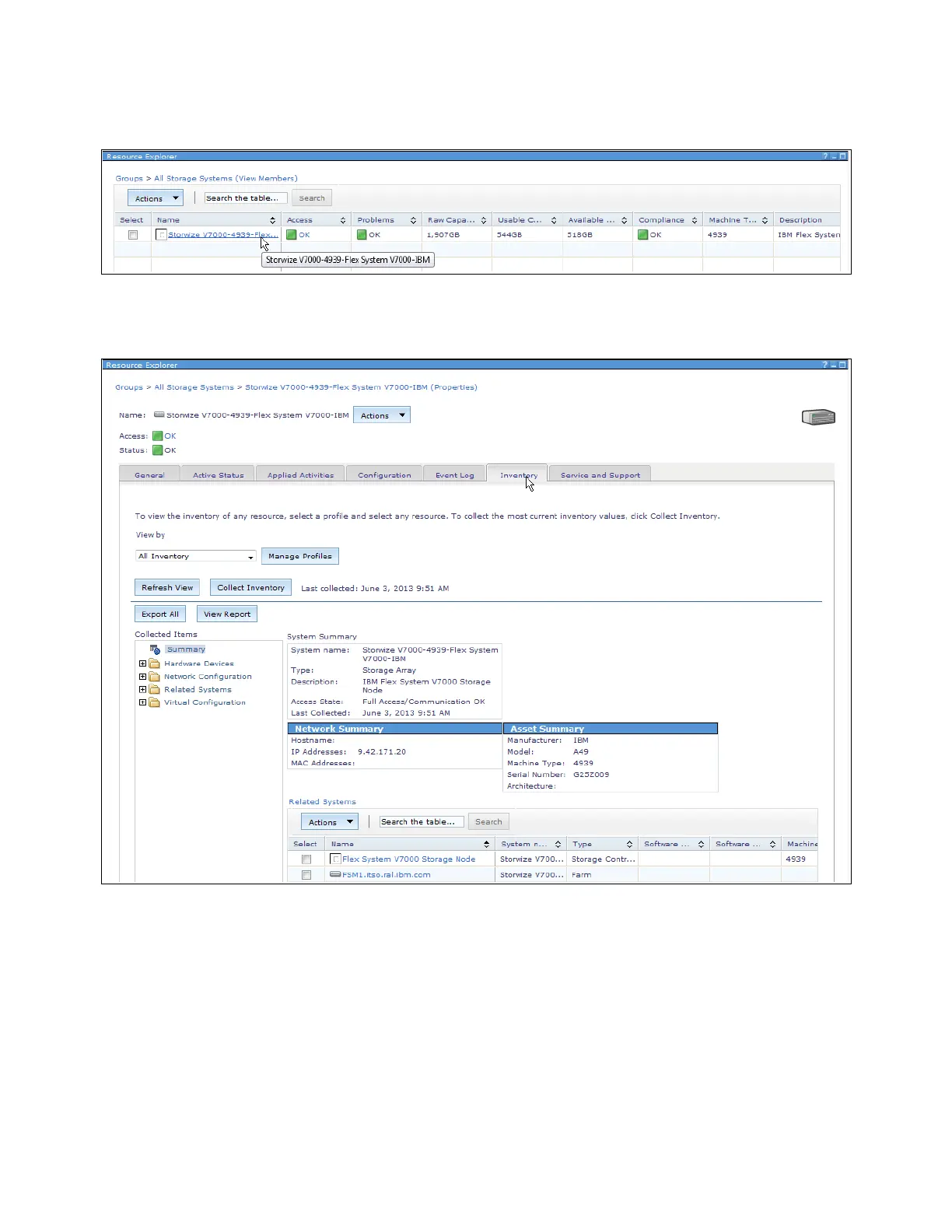The height and width of the screenshot is (1232, 952).
Task: Click the green Problems OK status icon
Action: coord(362,235)
